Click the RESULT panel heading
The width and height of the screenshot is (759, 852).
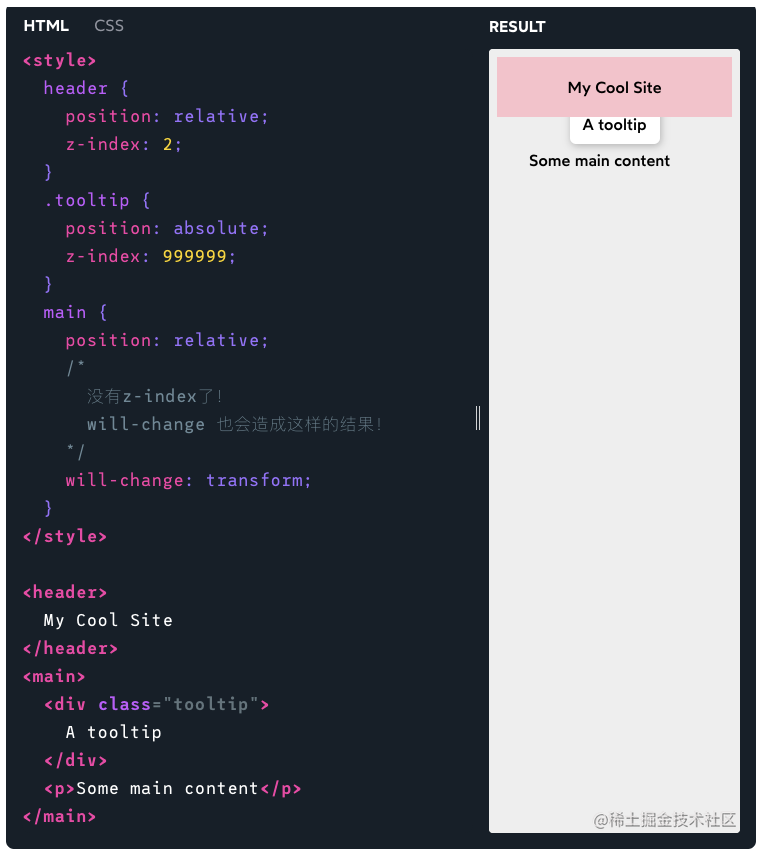click(517, 27)
